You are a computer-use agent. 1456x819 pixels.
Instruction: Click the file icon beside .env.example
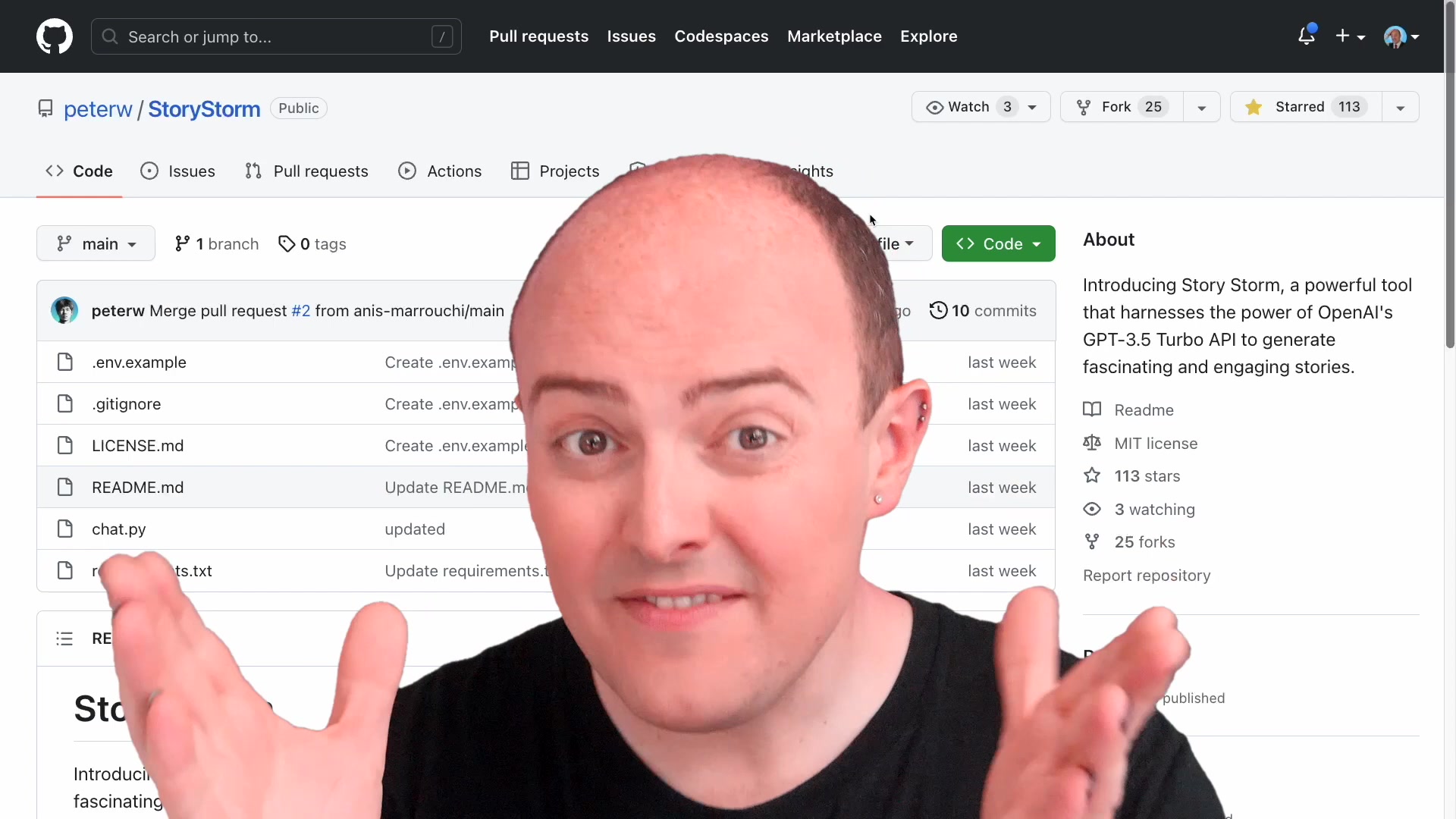[x=65, y=362]
